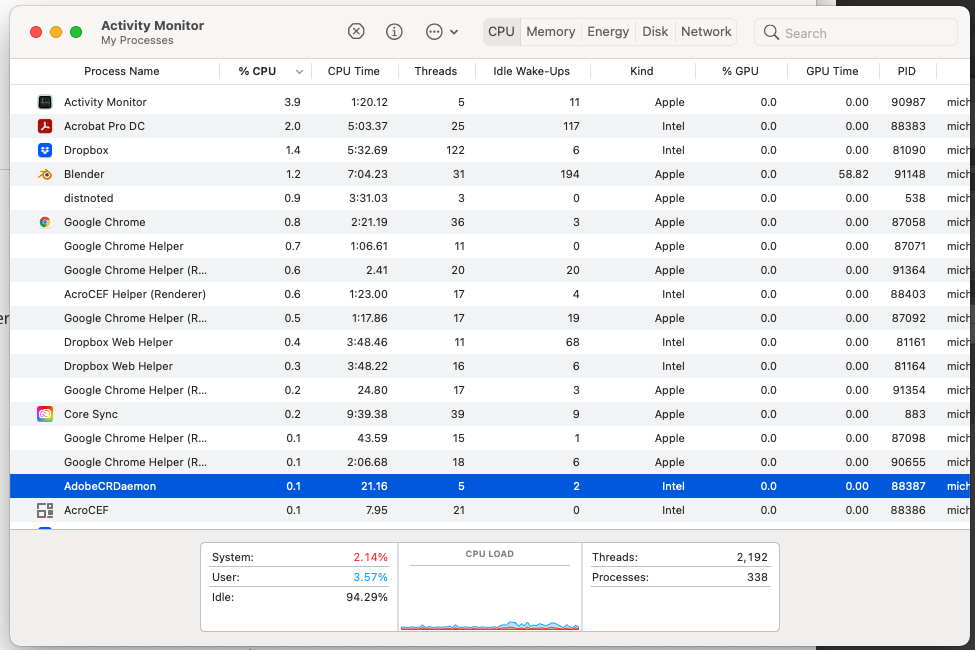
Task: Open the process info (i) icon
Action: 394,31
